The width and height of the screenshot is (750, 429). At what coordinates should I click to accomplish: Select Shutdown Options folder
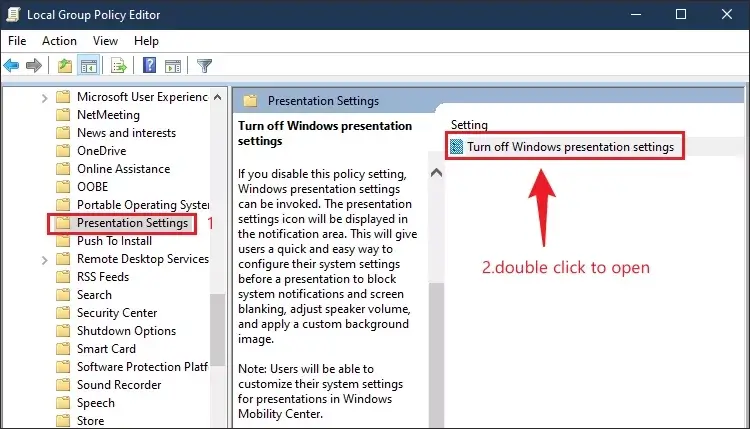click(127, 331)
